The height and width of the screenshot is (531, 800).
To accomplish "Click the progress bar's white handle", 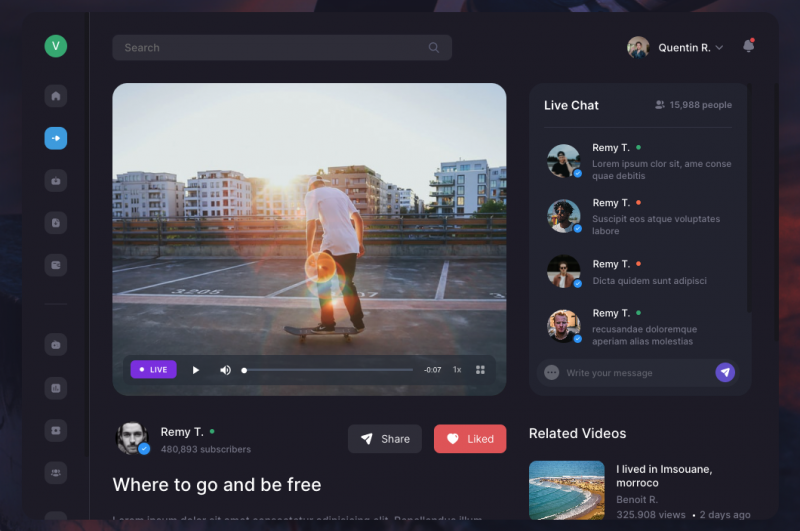I will [244, 370].
